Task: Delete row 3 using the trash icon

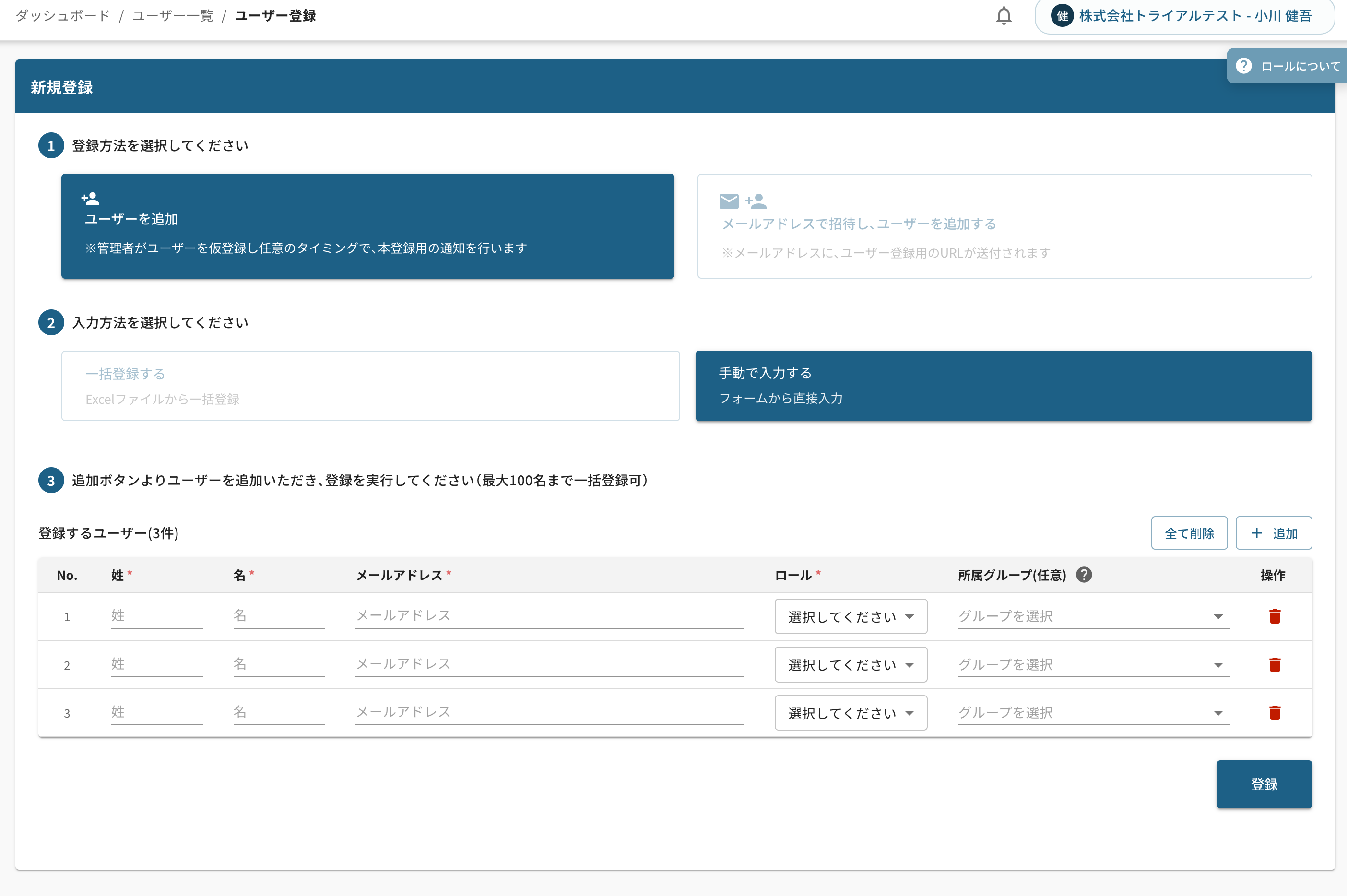Action: (1275, 713)
